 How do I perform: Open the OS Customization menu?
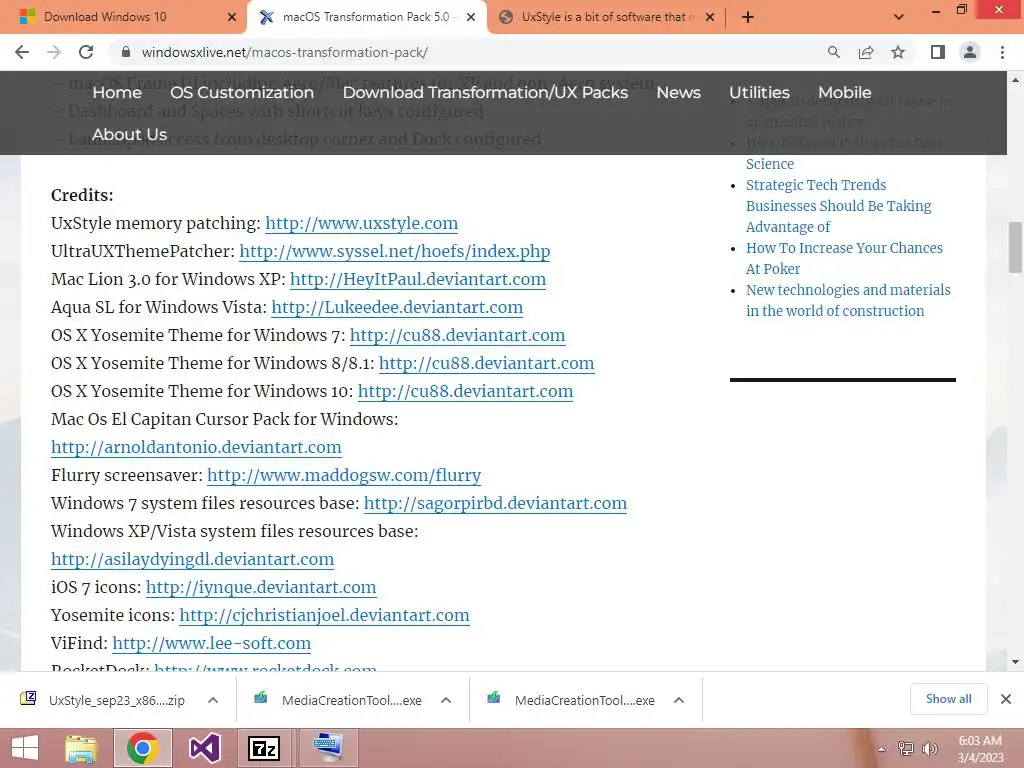[242, 93]
